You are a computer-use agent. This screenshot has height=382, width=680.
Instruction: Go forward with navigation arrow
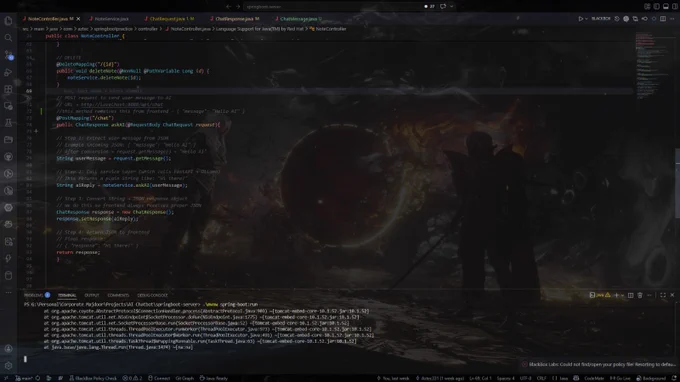pyautogui.click(x=238, y=7)
